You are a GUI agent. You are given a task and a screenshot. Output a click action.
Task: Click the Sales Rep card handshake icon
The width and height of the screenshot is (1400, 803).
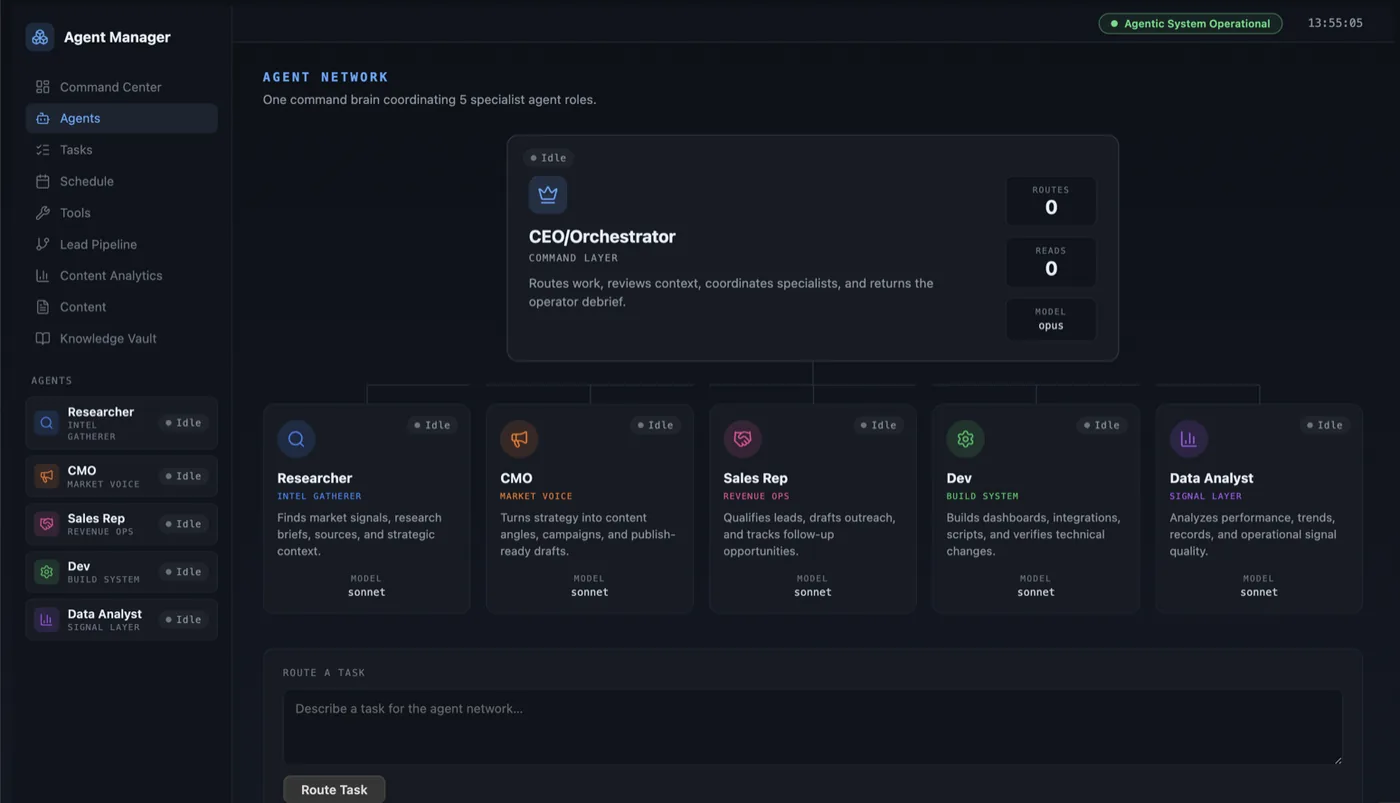click(742, 439)
